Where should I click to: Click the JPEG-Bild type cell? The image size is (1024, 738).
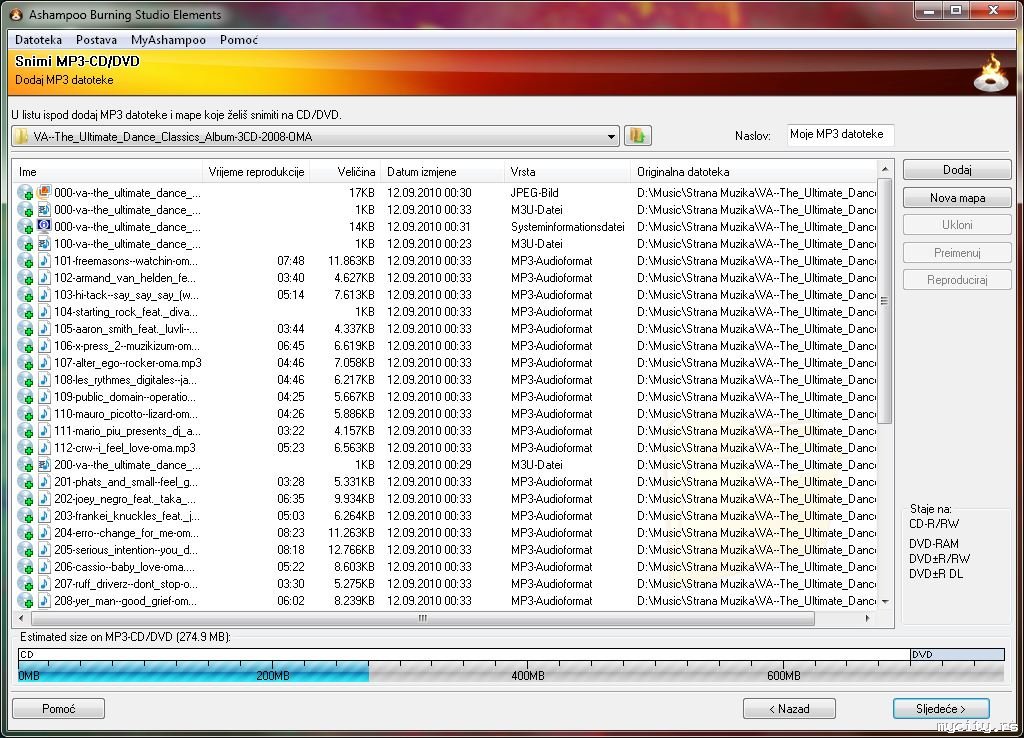point(534,192)
